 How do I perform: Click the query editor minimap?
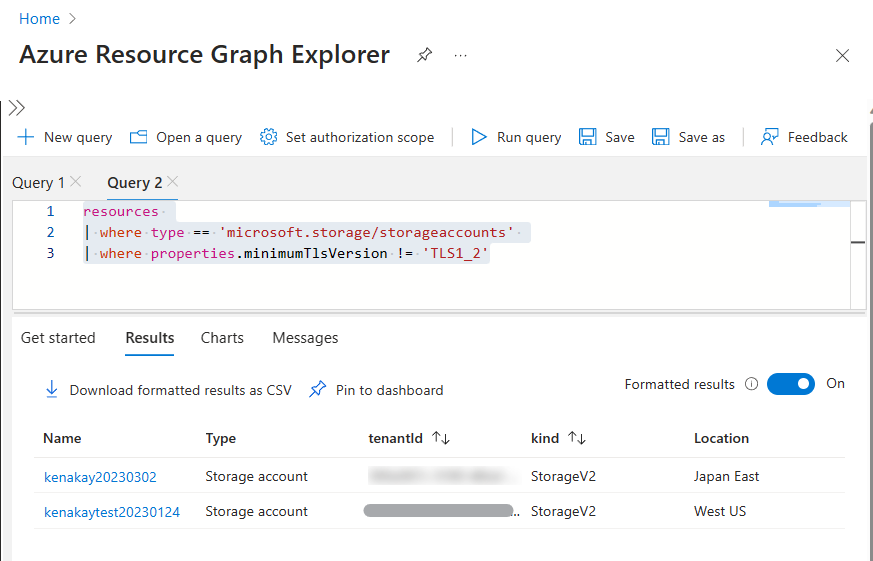click(810, 204)
